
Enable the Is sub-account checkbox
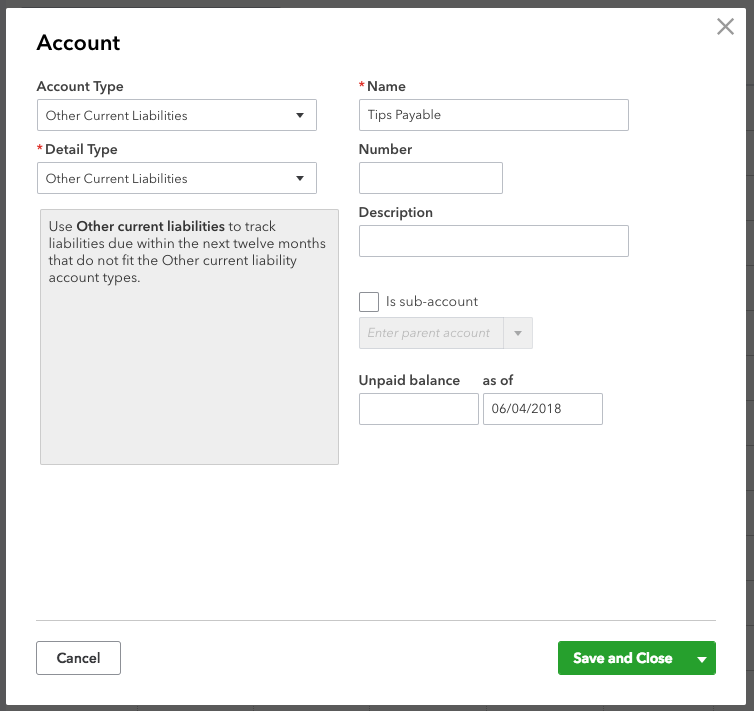(369, 302)
